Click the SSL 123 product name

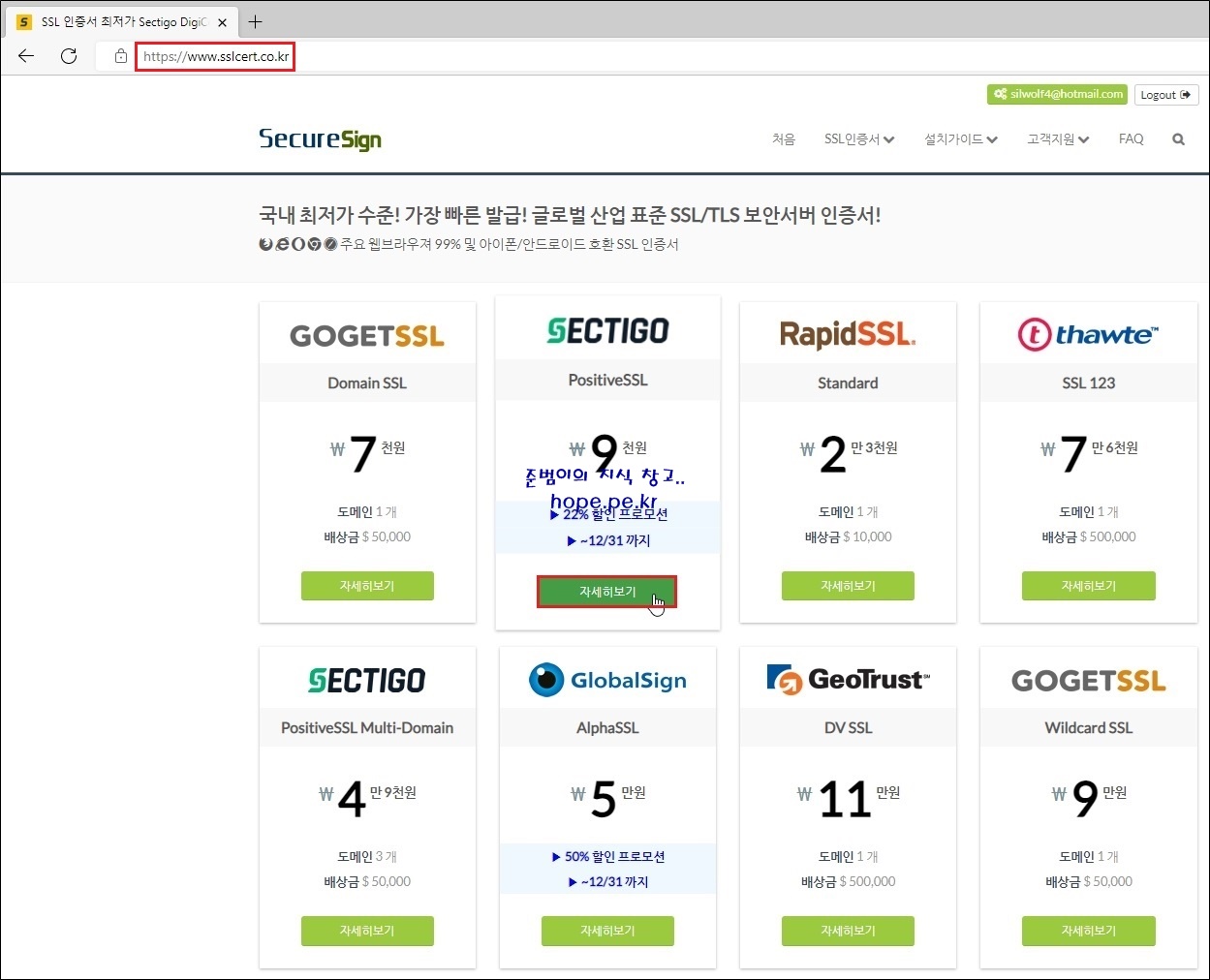(x=1088, y=383)
